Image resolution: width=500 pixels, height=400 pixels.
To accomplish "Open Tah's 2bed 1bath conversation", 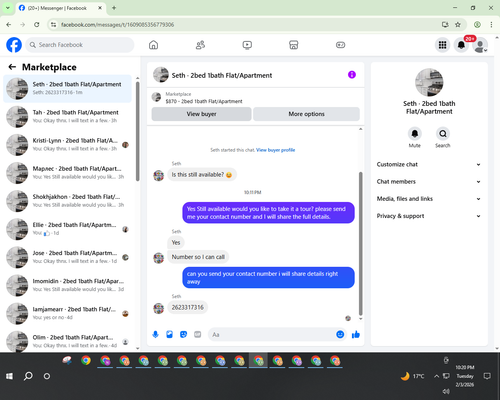I will 68,116.
